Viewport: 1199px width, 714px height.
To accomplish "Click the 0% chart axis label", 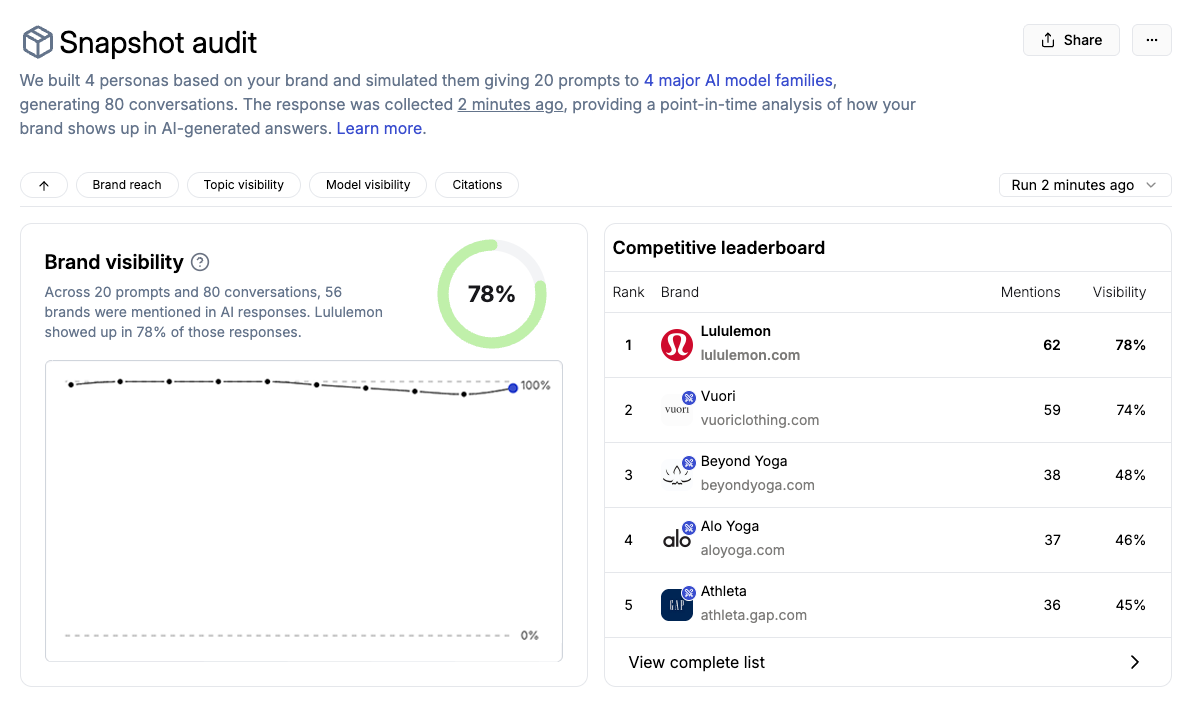I will (x=529, y=635).
